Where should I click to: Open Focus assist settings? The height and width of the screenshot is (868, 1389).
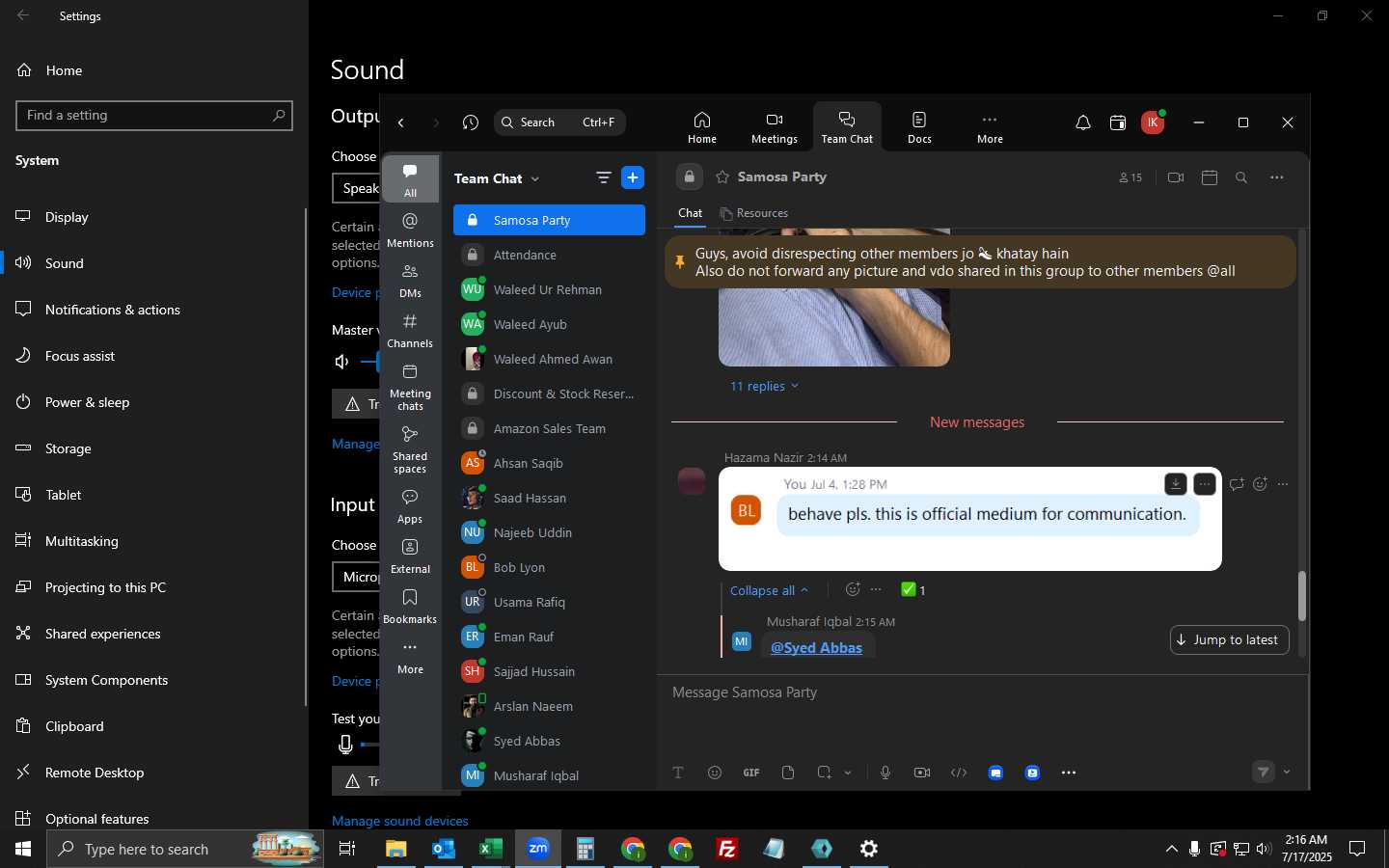[154, 356]
